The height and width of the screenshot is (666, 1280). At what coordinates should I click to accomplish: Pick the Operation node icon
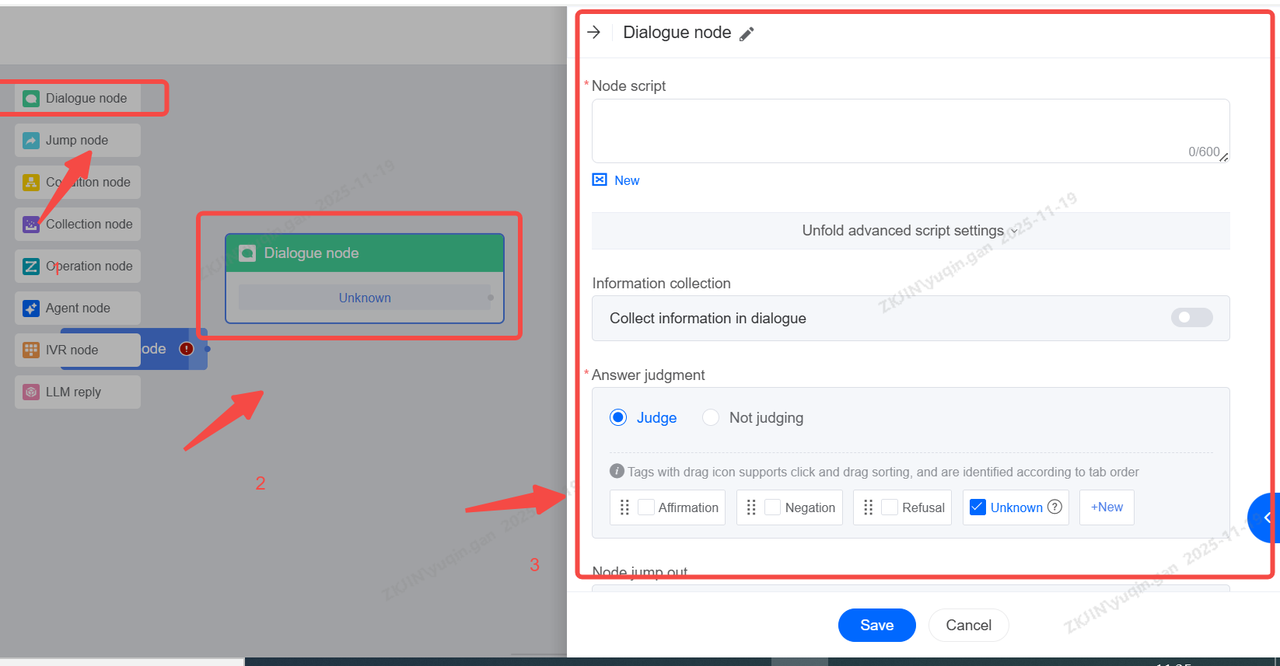point(31,266)
